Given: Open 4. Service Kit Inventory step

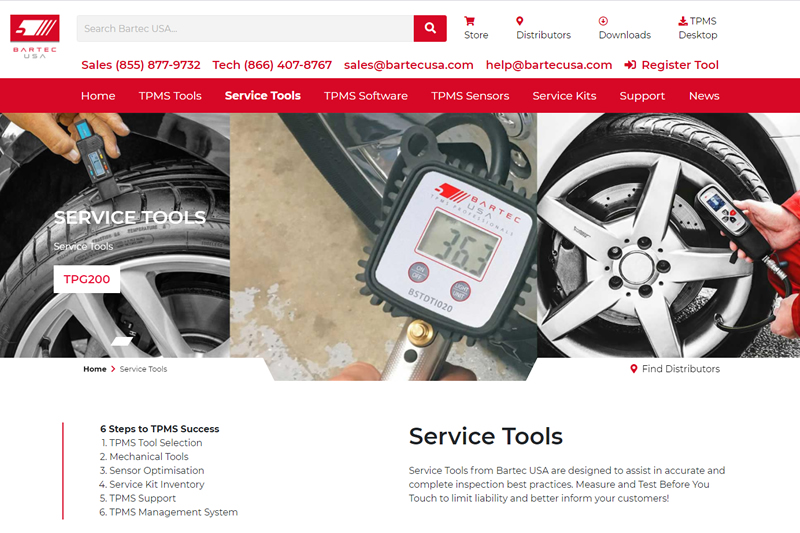Looking at the screenshot, I should (152, 484).
